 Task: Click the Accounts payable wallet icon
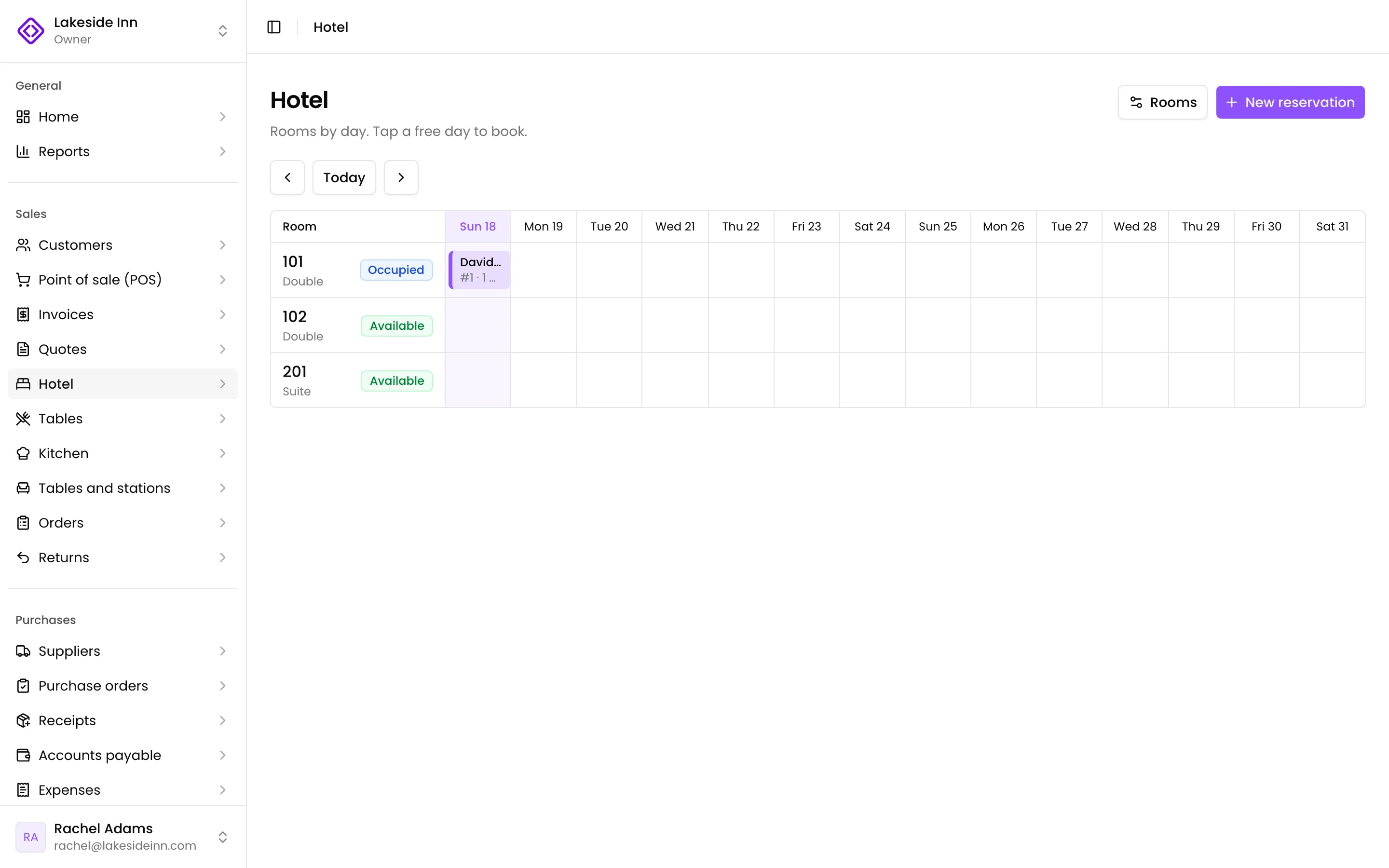pos(23,756)
